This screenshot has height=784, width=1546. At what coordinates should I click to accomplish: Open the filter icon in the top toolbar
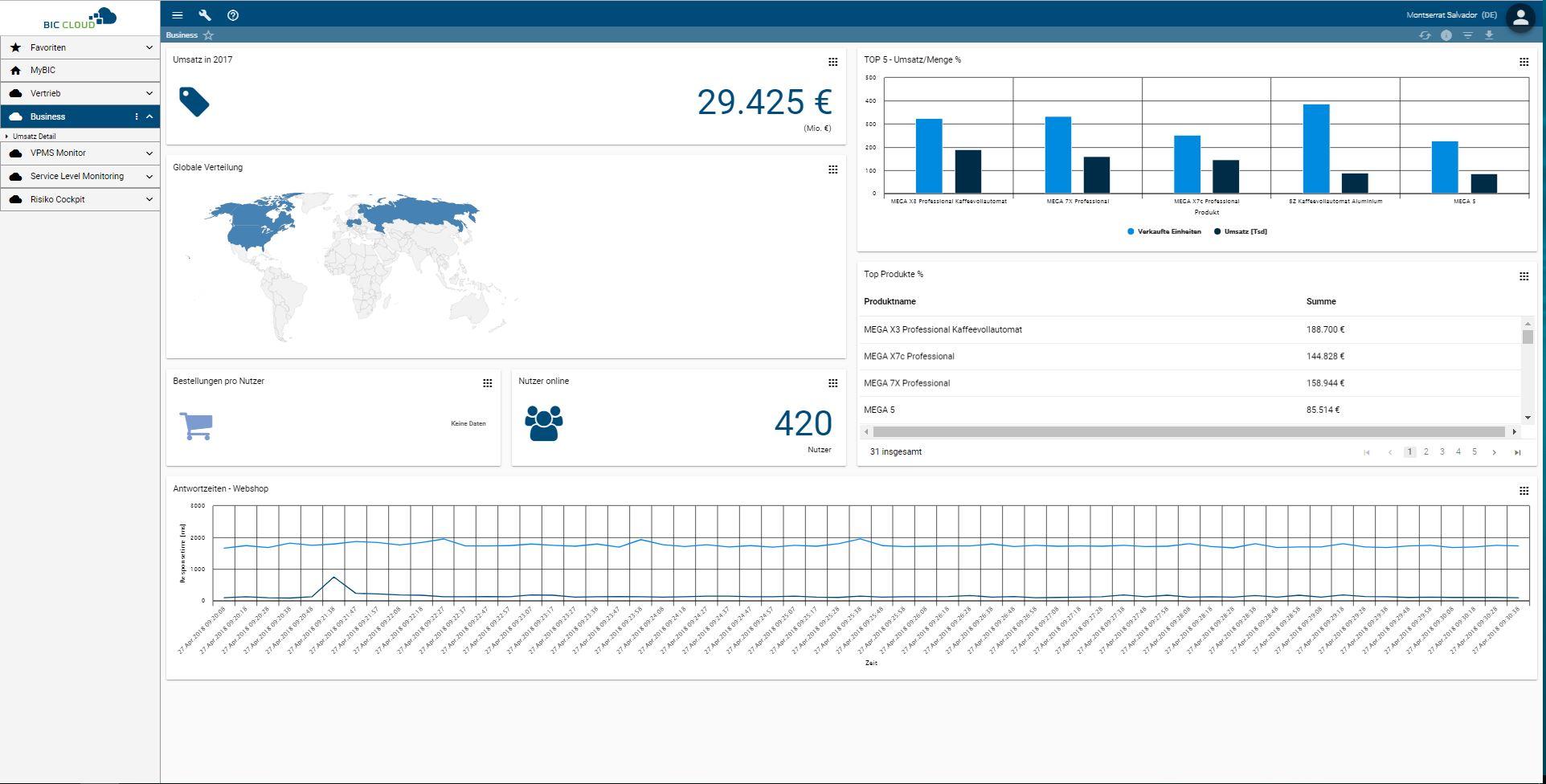pyautogui.click(x=1468, y=35)
